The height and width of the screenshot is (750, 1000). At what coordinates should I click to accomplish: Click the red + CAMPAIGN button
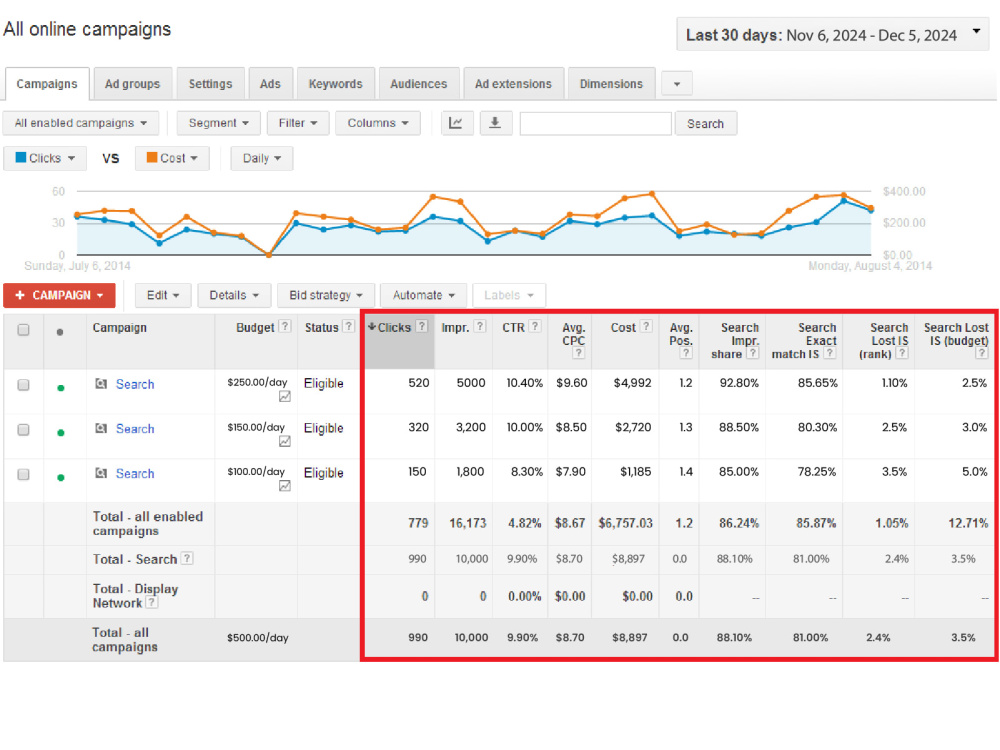tap(59, 295)
